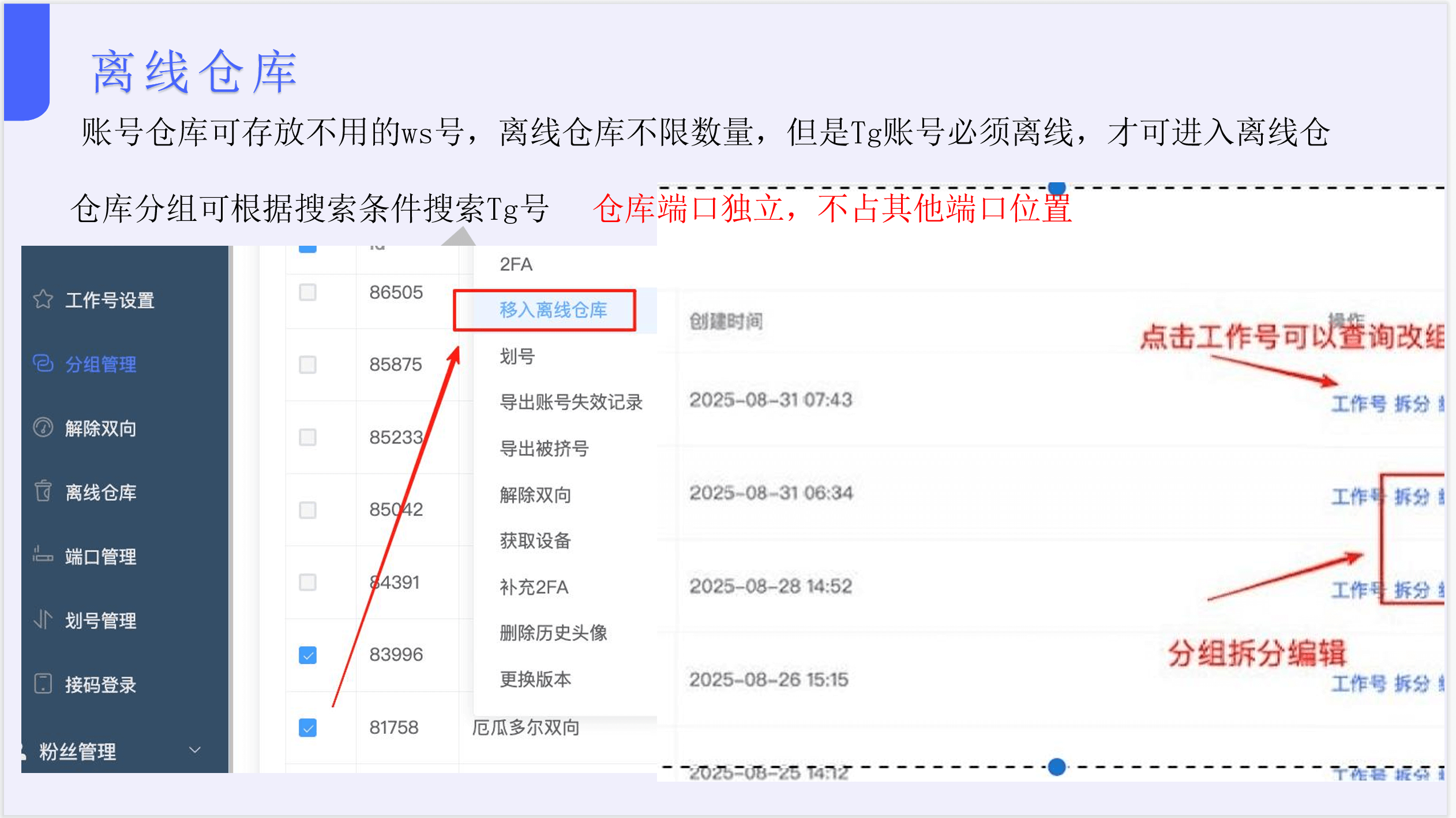Select the 分组管理 link icon in sidebar

click(43, 364)
